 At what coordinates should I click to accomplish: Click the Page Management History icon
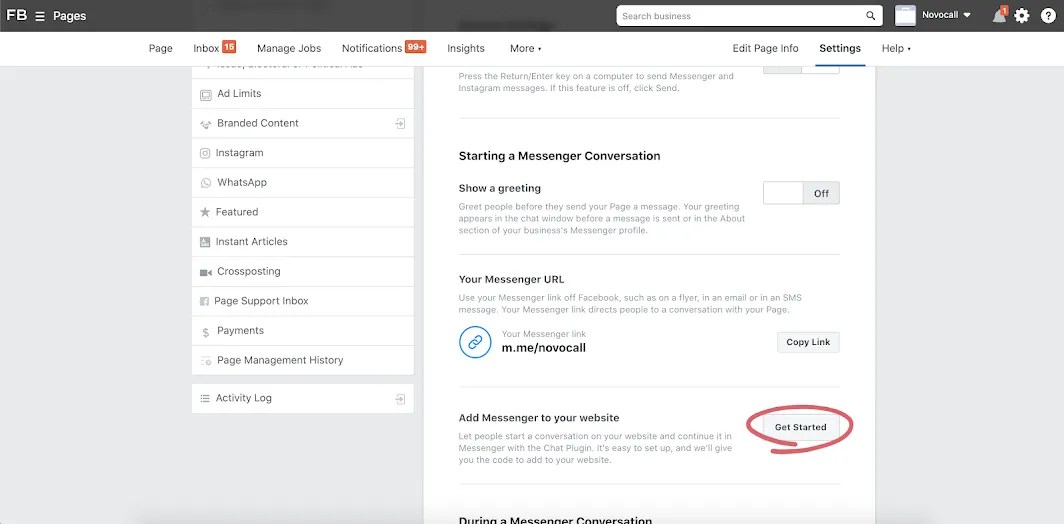tap(206, 361)
